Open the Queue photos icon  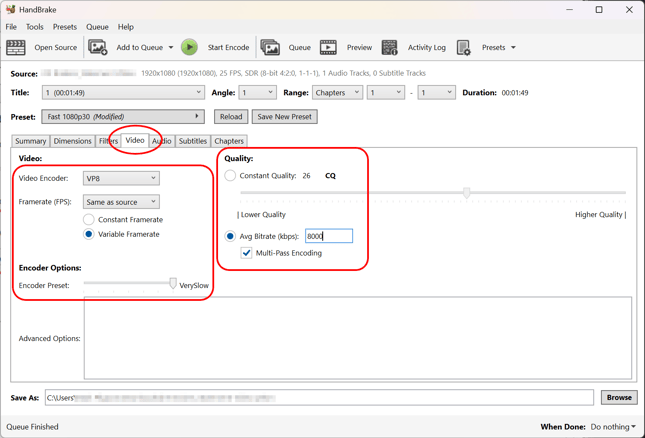(270, 47)
